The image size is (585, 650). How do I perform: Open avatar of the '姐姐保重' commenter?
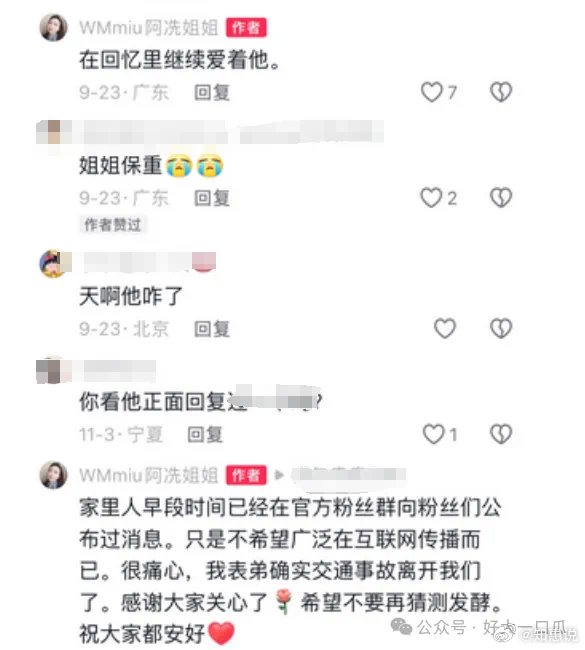[54, 132]
